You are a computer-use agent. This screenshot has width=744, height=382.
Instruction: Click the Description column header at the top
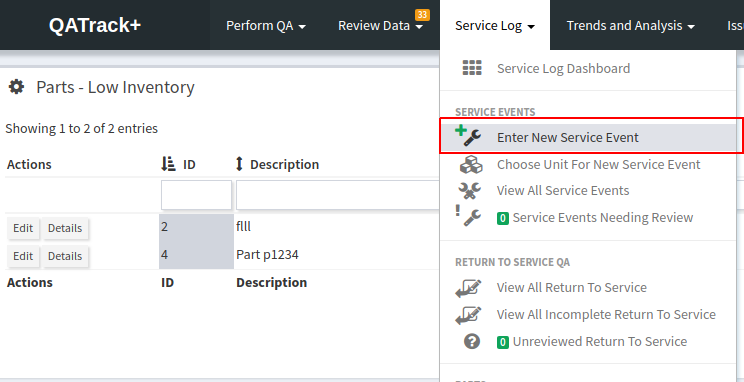(284, 165)
